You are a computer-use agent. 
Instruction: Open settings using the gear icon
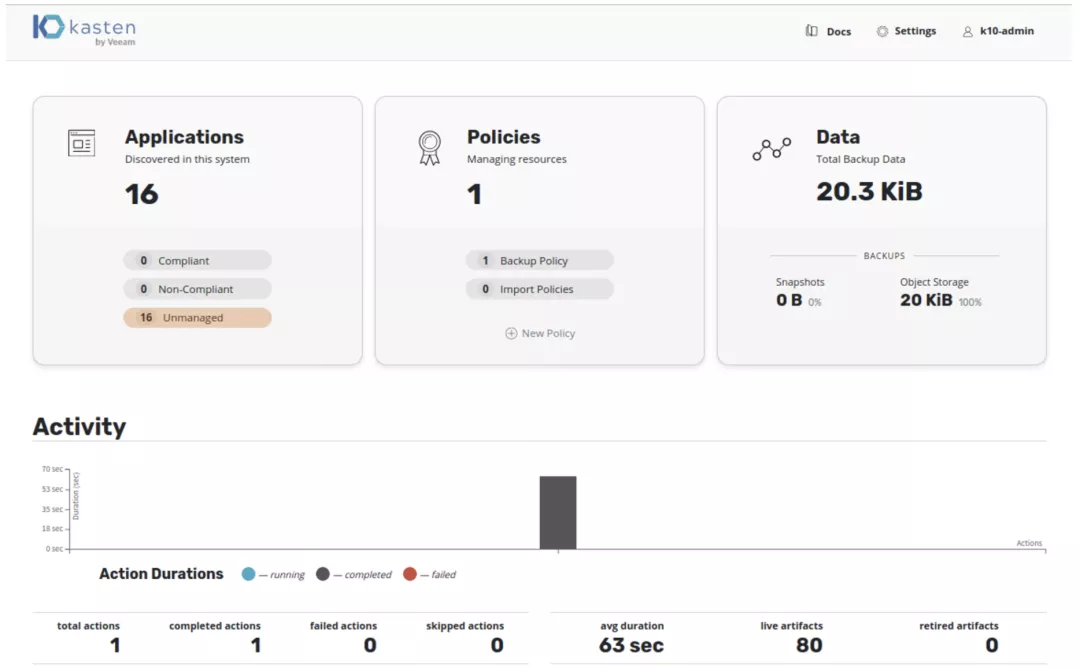click(881, 30)
